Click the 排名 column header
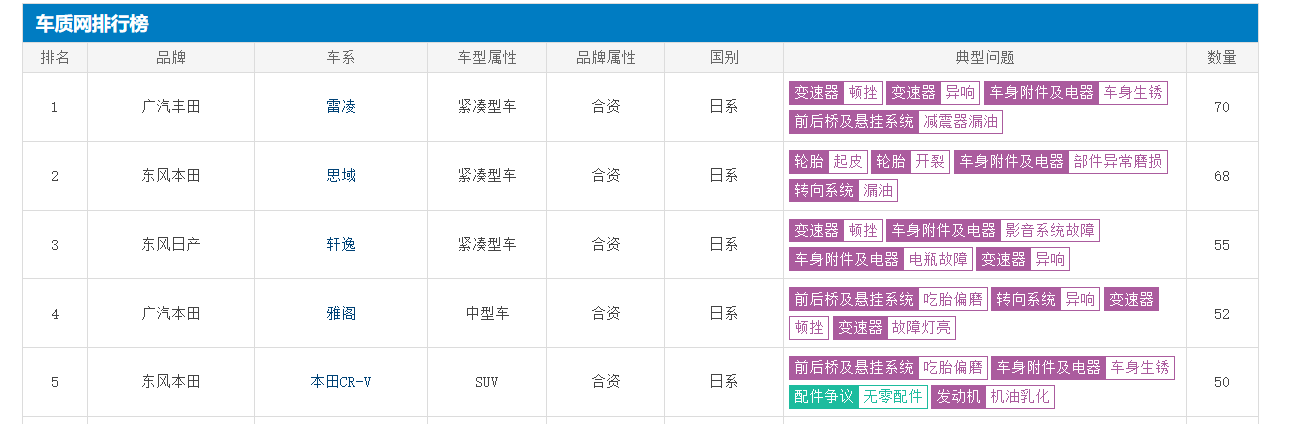This screenshot has width=1295, height=424. [55, 58]
